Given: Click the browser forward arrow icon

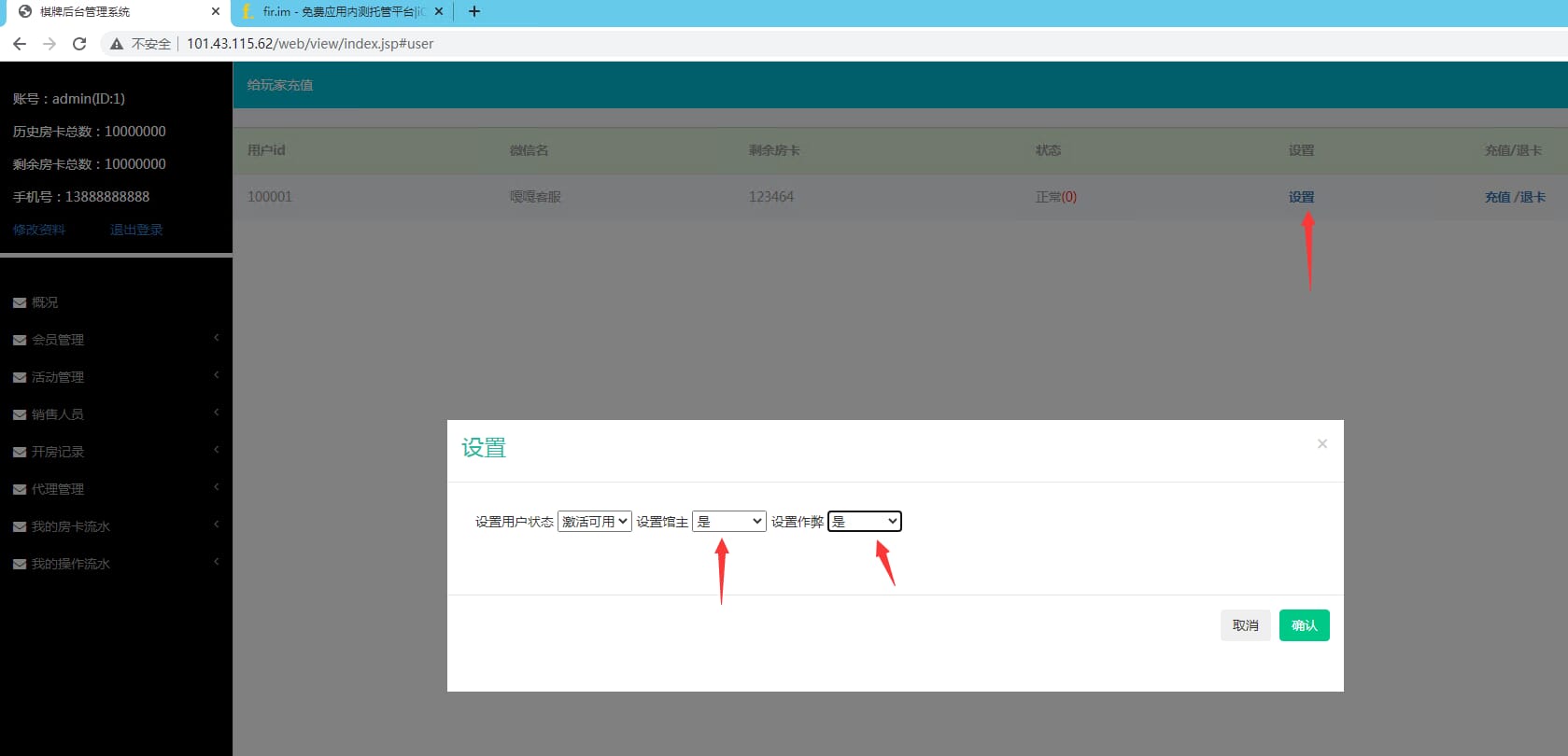Looking at the screenshot, I should point(49,44).
